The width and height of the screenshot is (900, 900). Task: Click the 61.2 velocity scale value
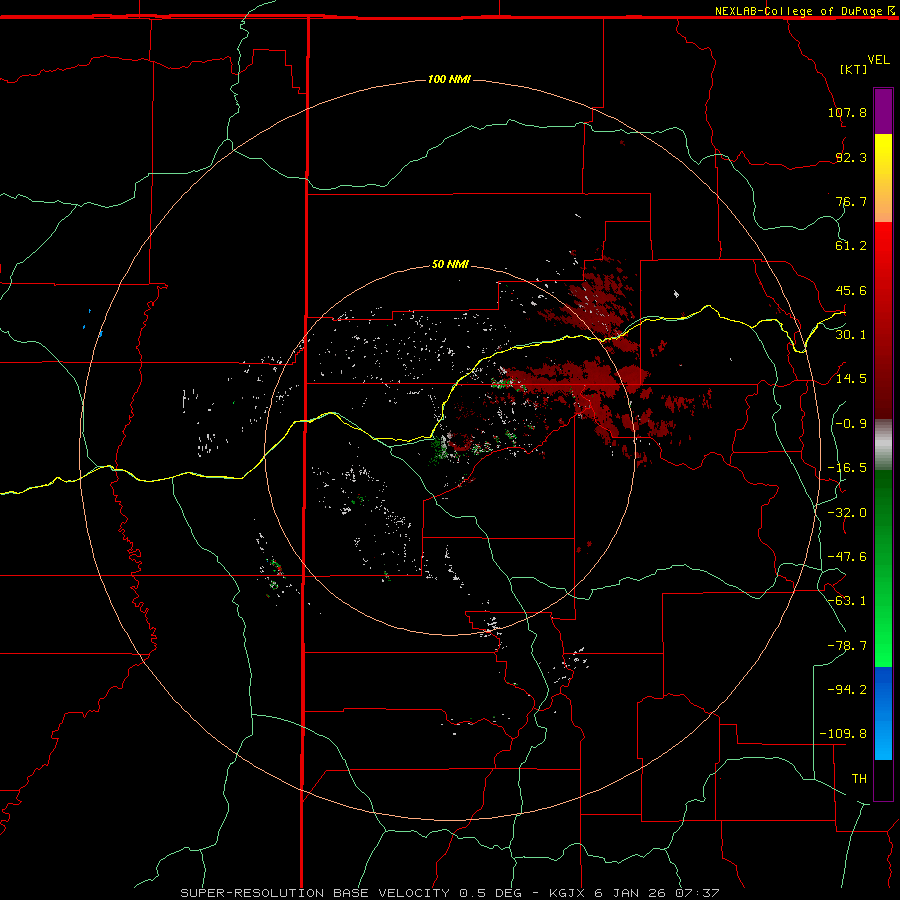click(x=851, y=246)
